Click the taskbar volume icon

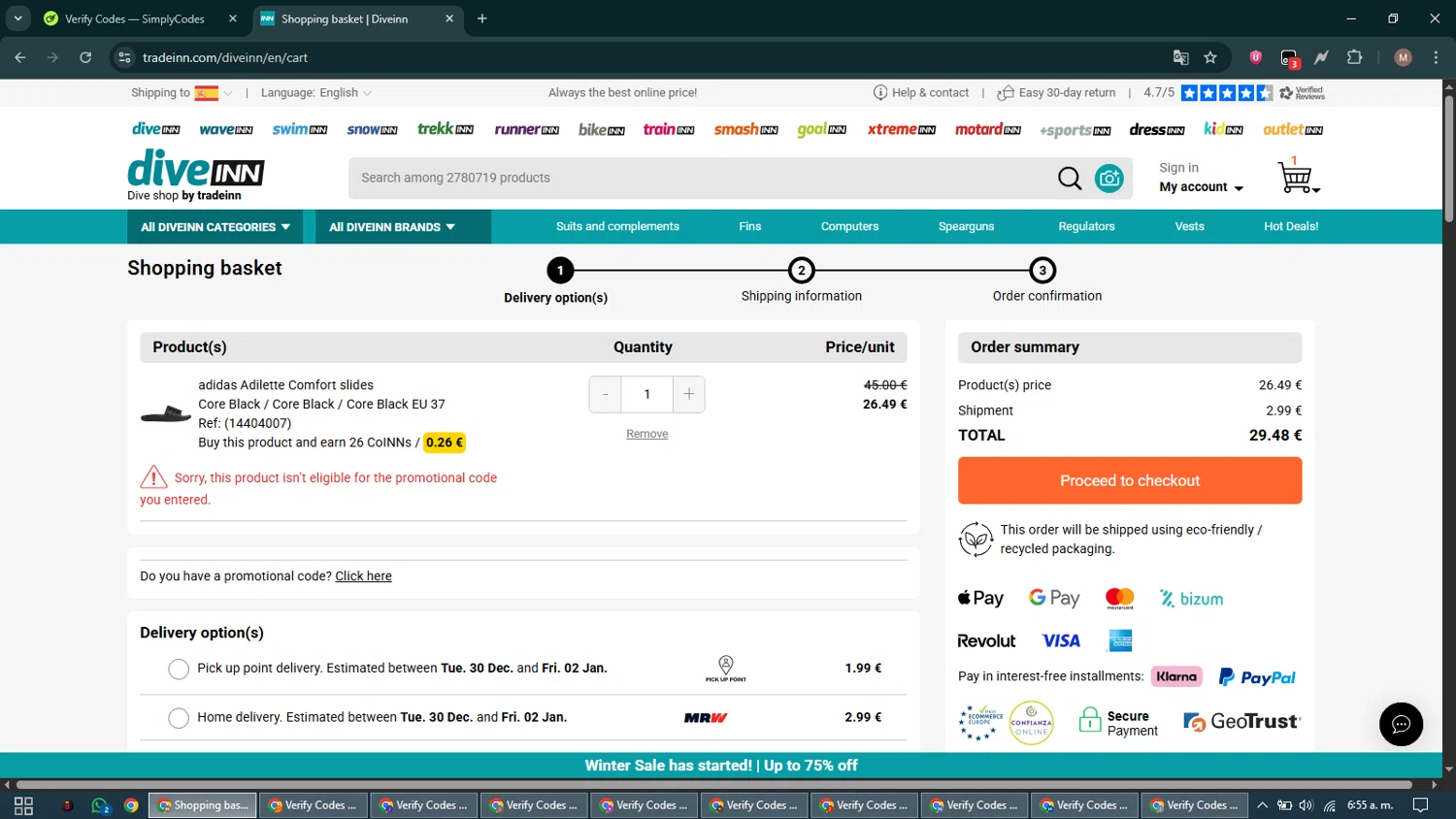point(1306,805)
